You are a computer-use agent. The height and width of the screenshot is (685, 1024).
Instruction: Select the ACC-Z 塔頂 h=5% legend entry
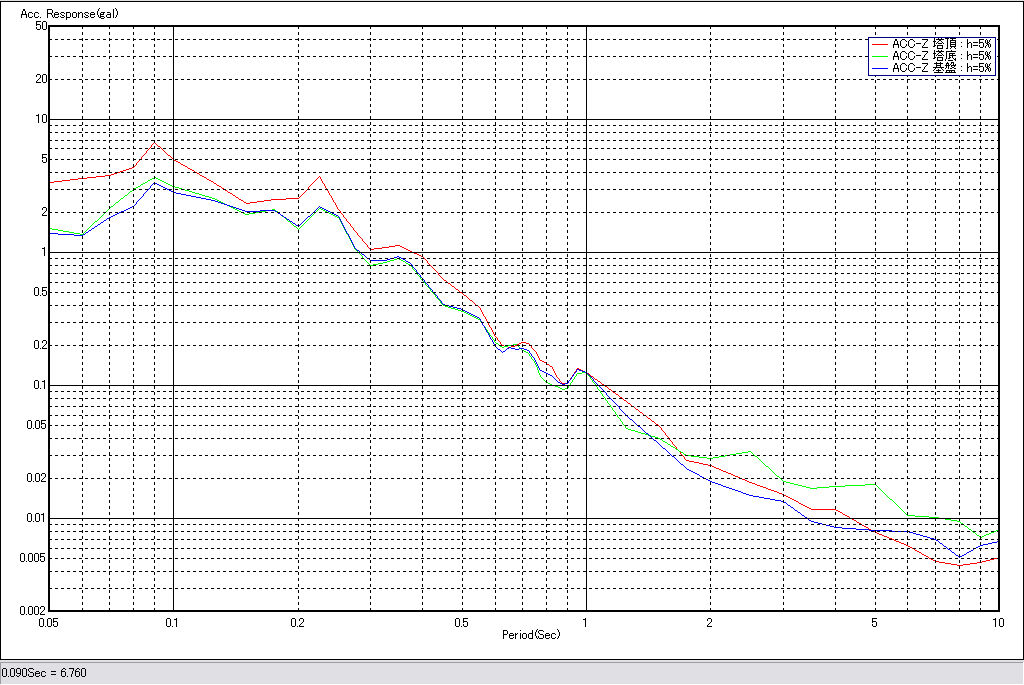[941, 44]
